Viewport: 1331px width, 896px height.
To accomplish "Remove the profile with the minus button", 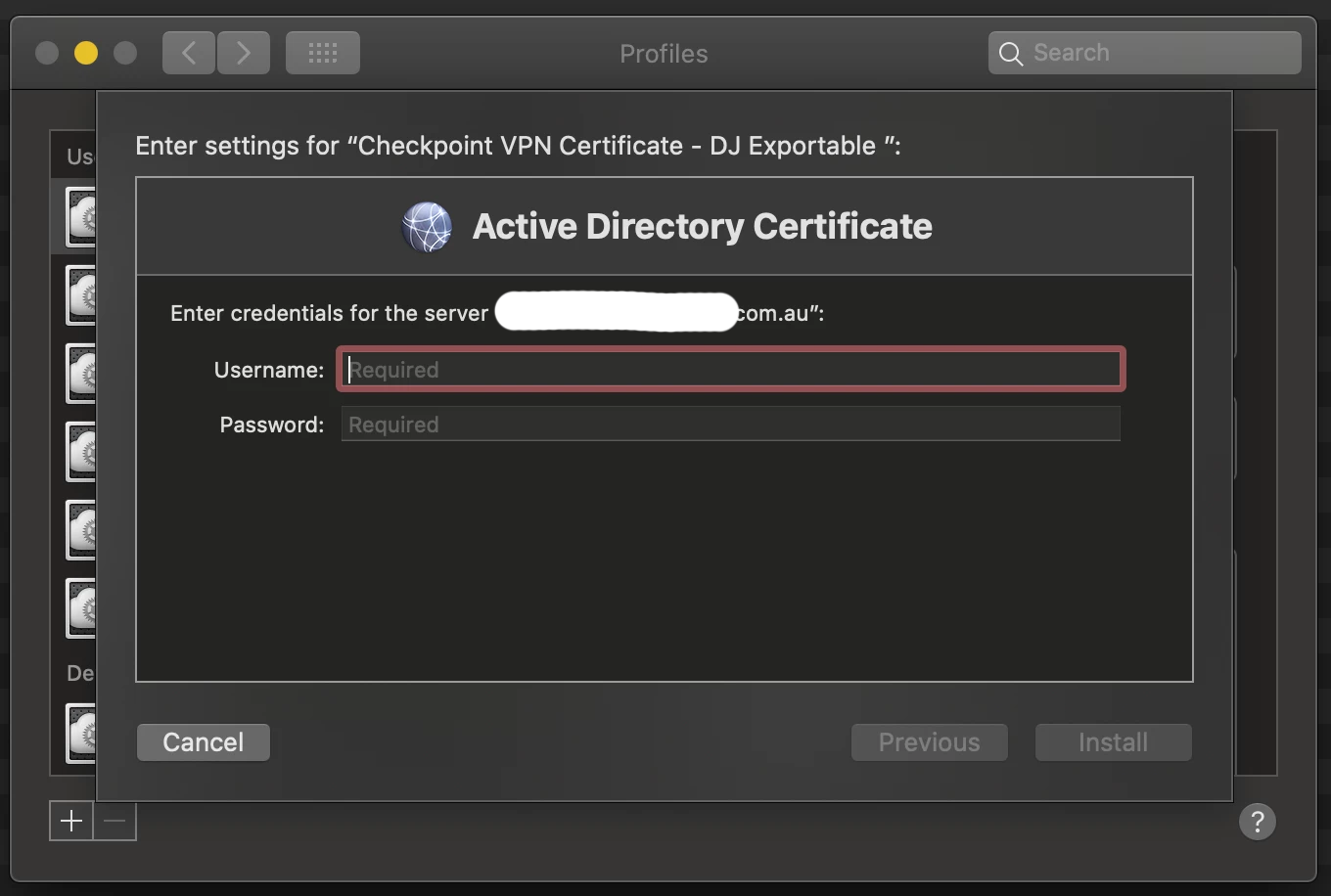I will click(115, 821).
